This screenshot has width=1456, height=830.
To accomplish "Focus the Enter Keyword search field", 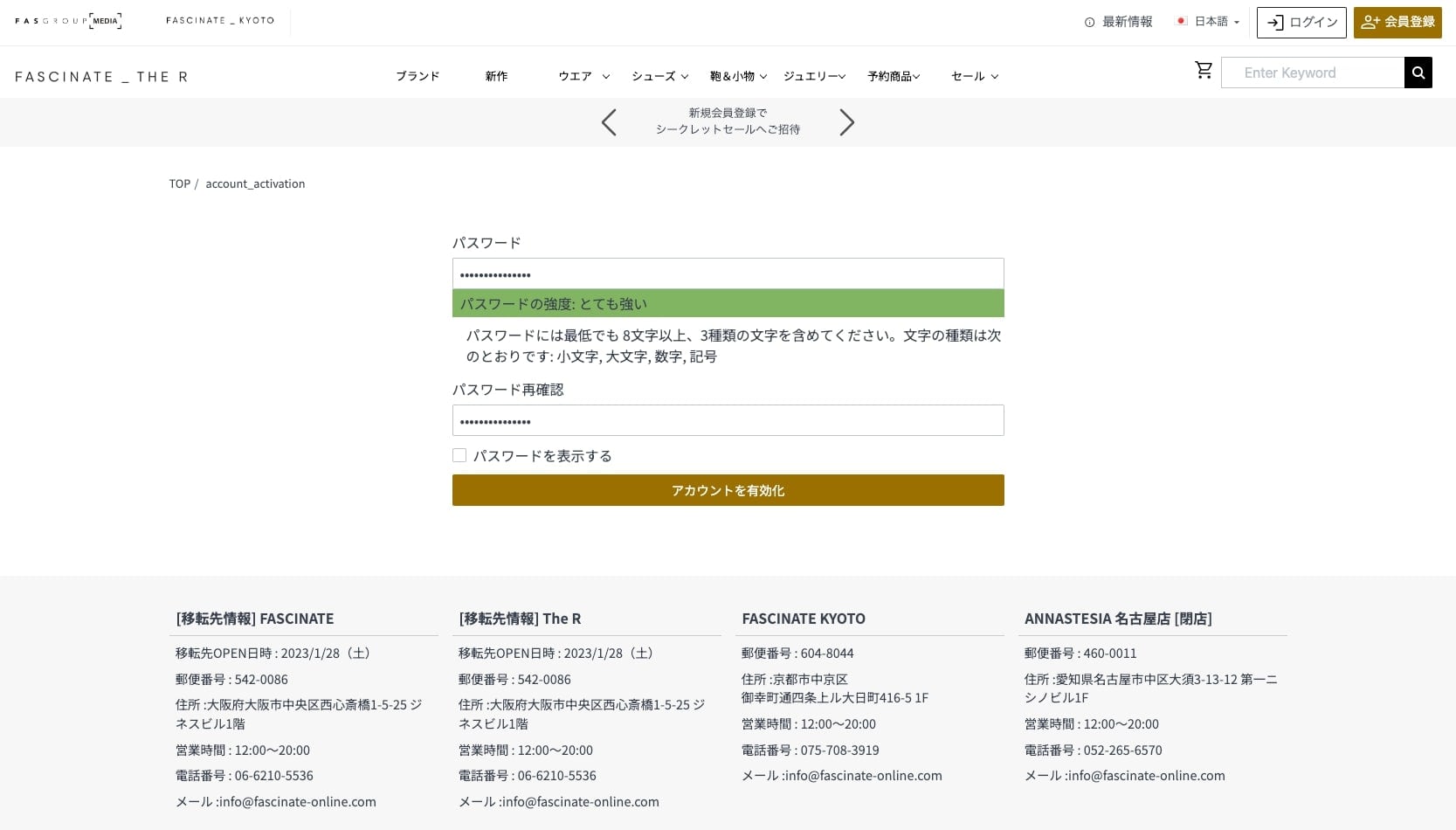I will tap(1313, 73).
